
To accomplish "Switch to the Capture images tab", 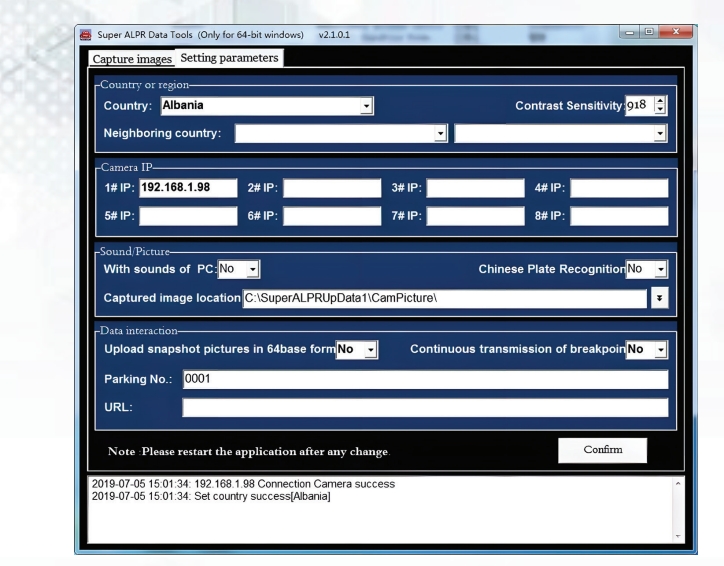I will tap(132, 59).
